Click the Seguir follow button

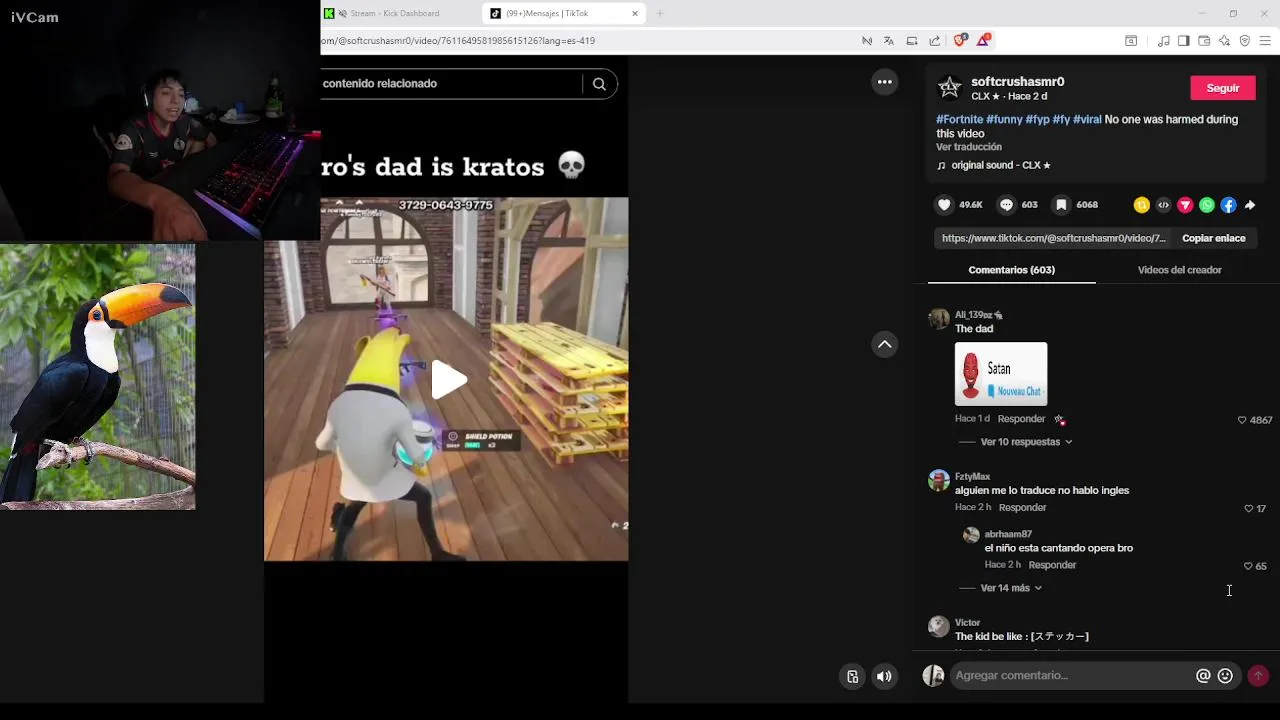tap(1223, 88)
